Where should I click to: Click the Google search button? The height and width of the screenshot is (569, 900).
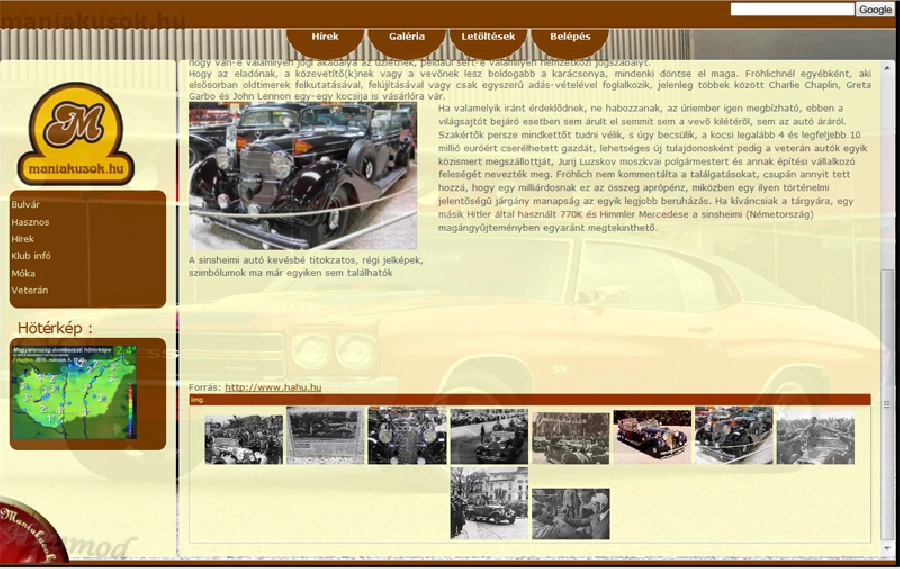pyautogui.click(x=875, y=9)
